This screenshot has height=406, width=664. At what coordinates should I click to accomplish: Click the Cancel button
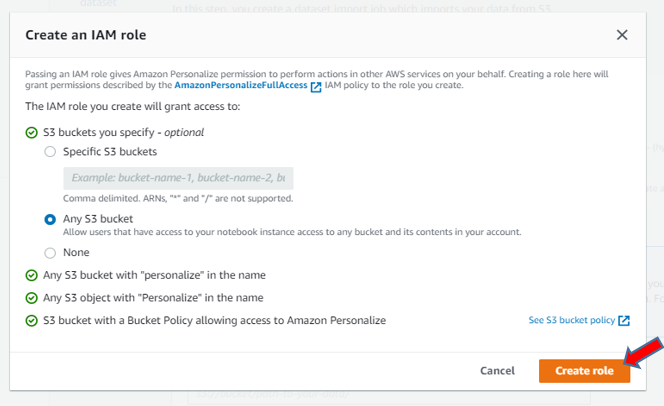click(x=497, y=371)
